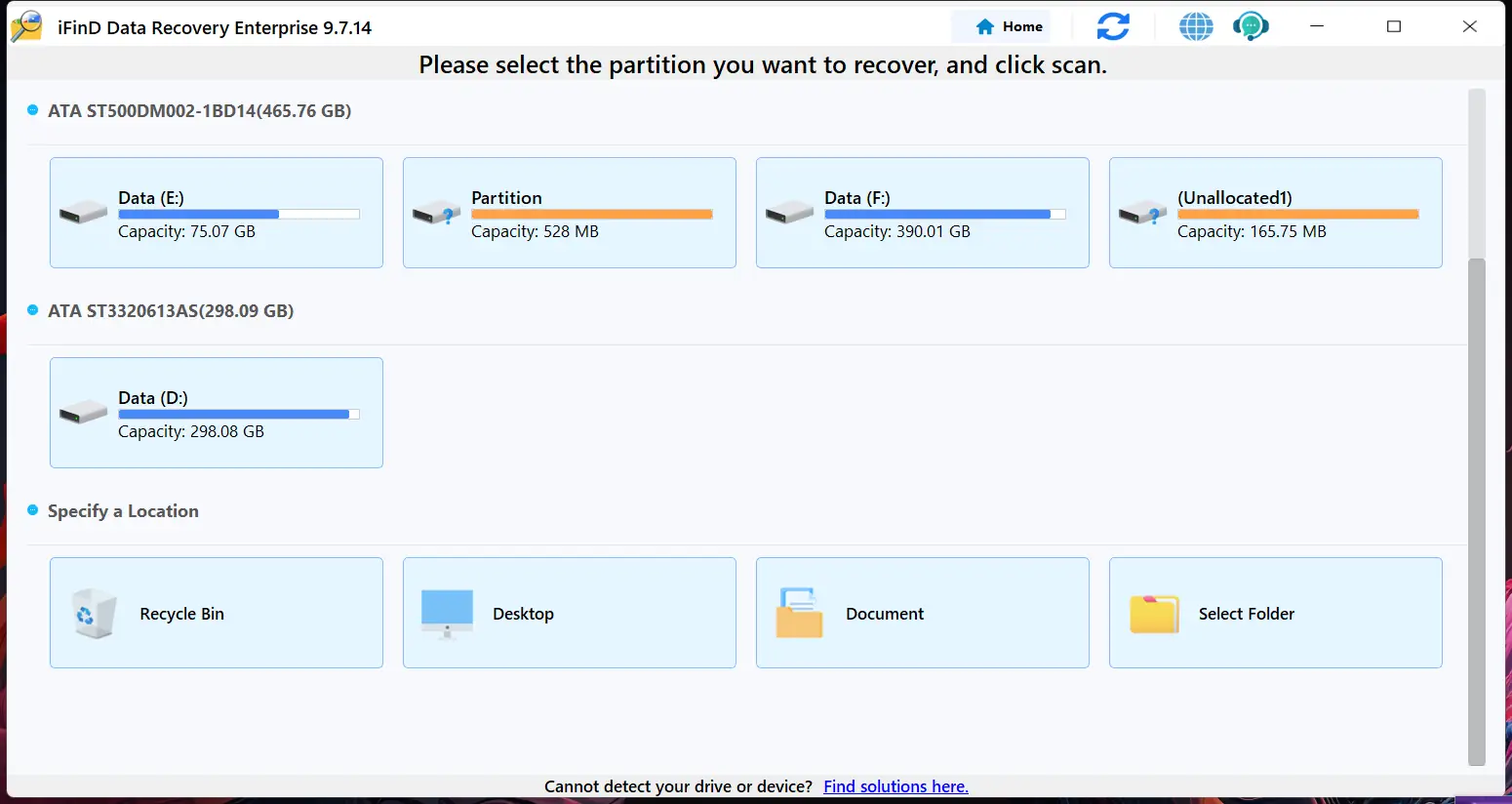
Task: Click the Desktop monitor icon
Action: (447, 614)
